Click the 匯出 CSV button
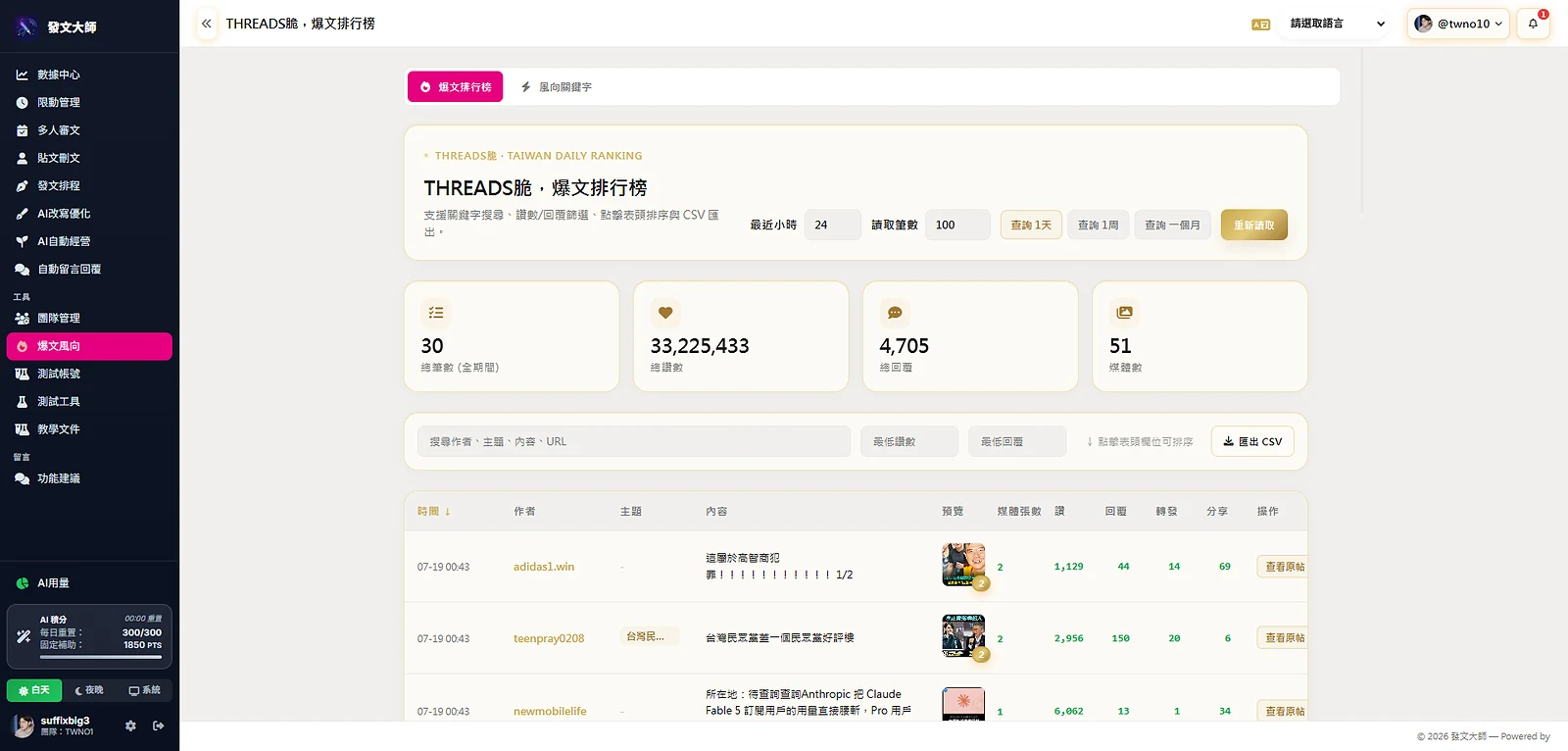 (x=1252, y=441)
